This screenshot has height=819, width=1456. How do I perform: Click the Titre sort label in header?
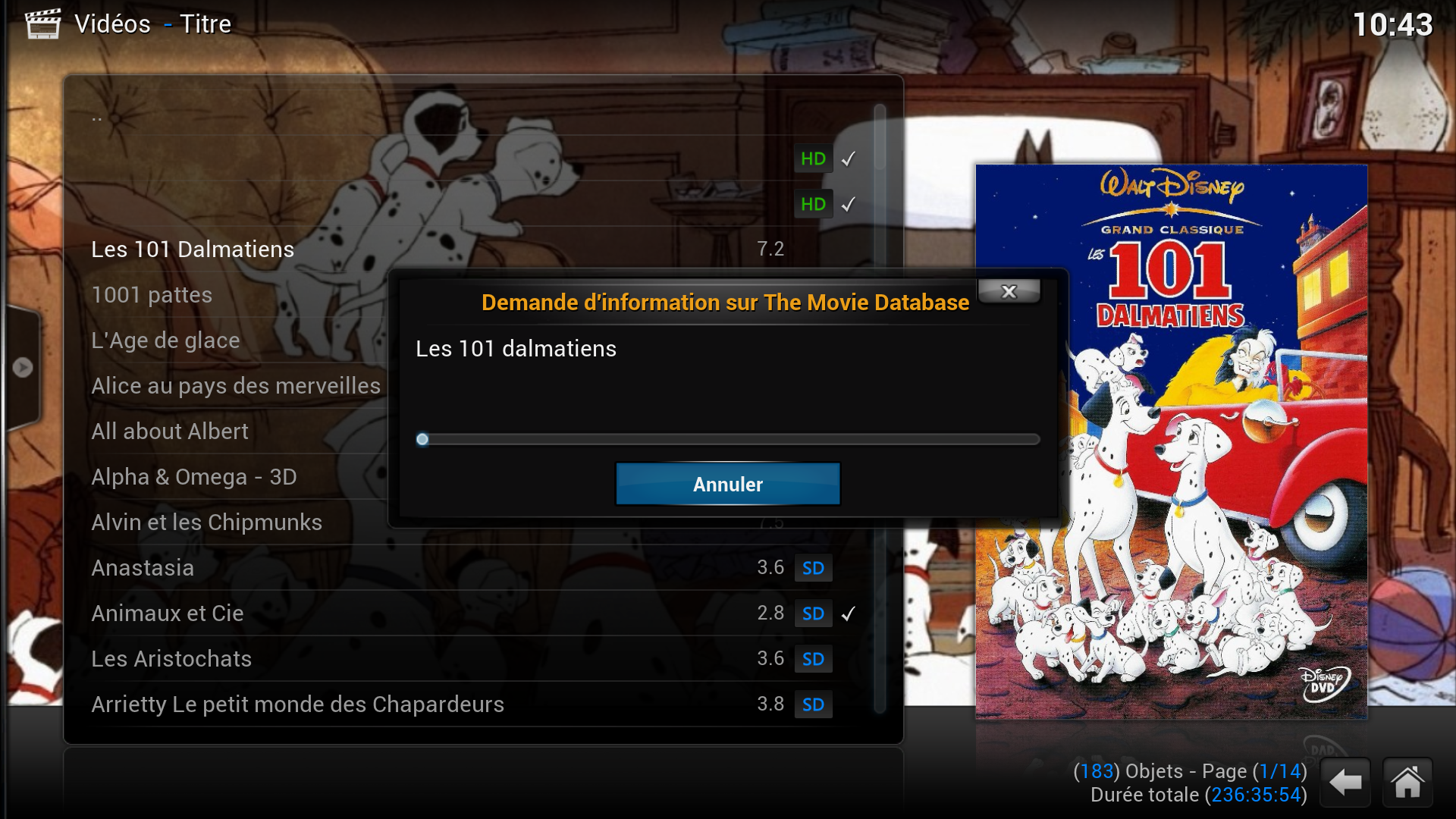click(x=206, y=24)
